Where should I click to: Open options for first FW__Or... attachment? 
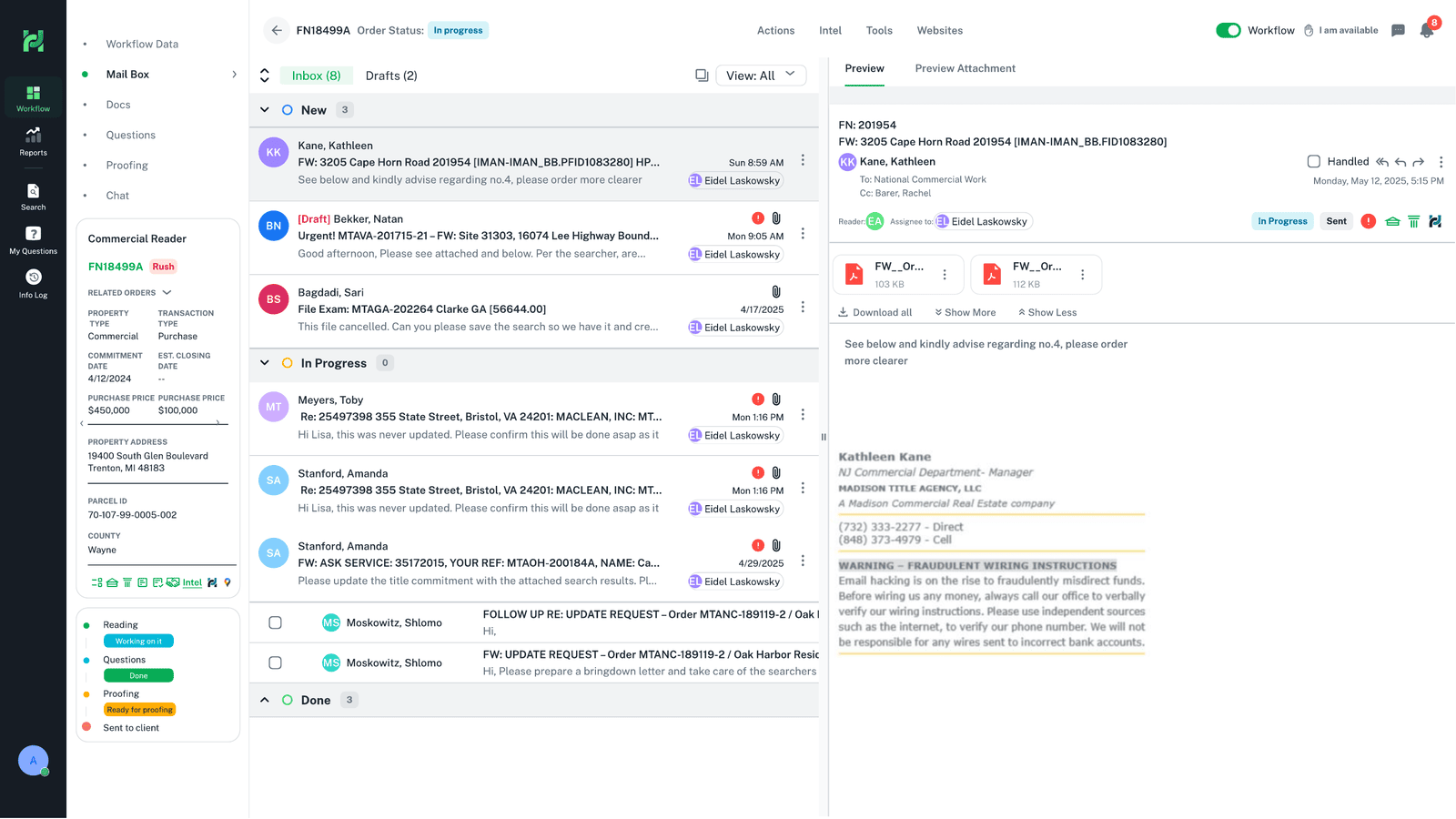click(945, 275)
